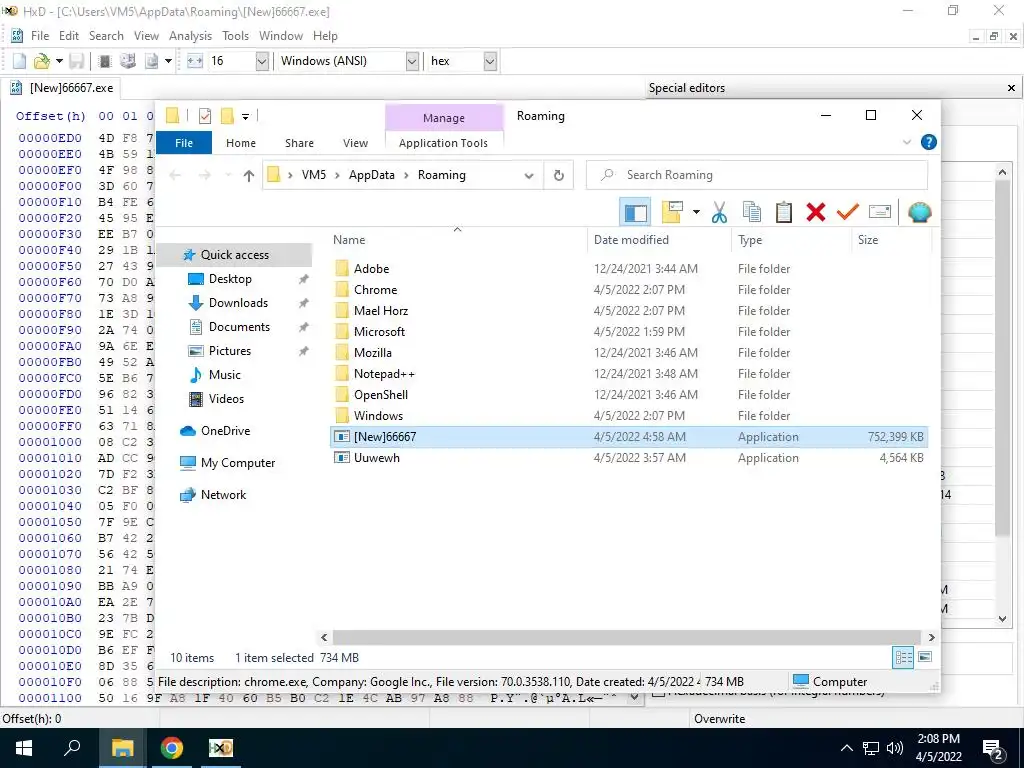Open the bytes per row dropdown showing 16
Viewport: 1024px width, 768px height.
click(x=261, y=61)
